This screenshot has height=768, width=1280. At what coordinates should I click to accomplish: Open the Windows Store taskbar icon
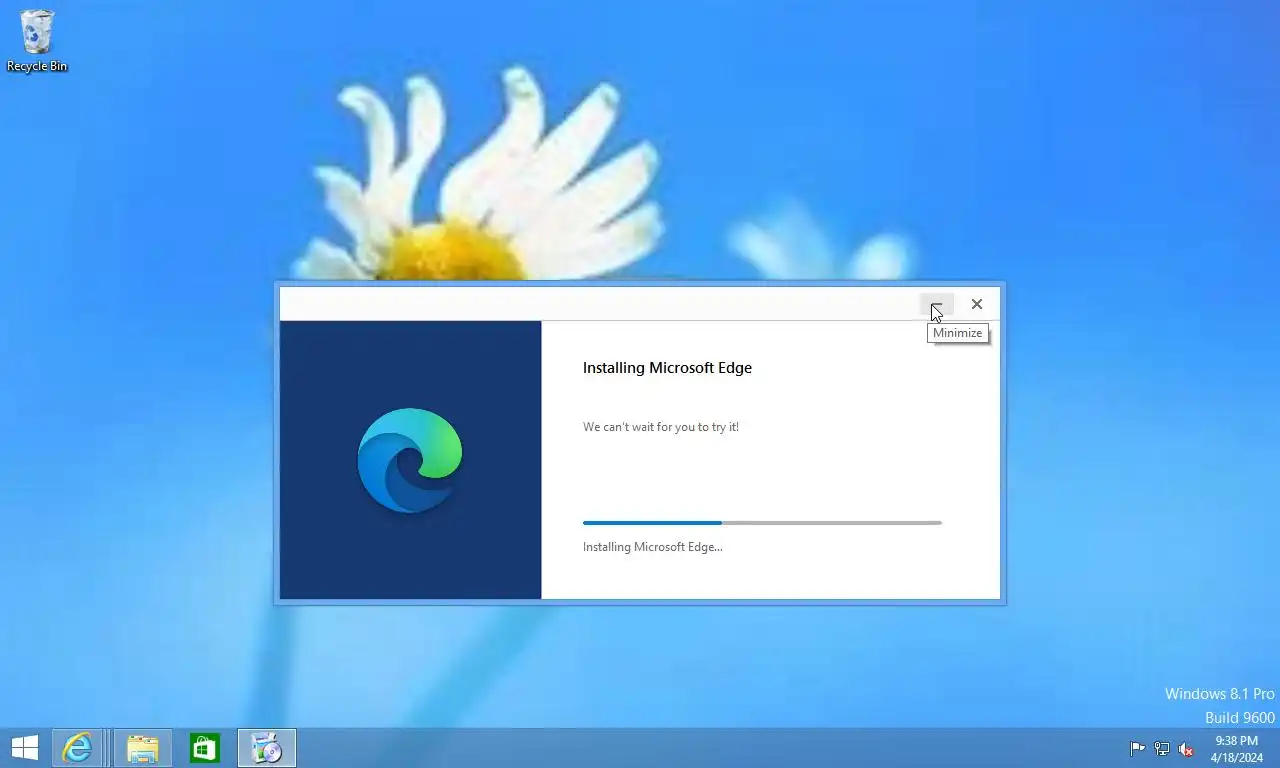point(205,747)
